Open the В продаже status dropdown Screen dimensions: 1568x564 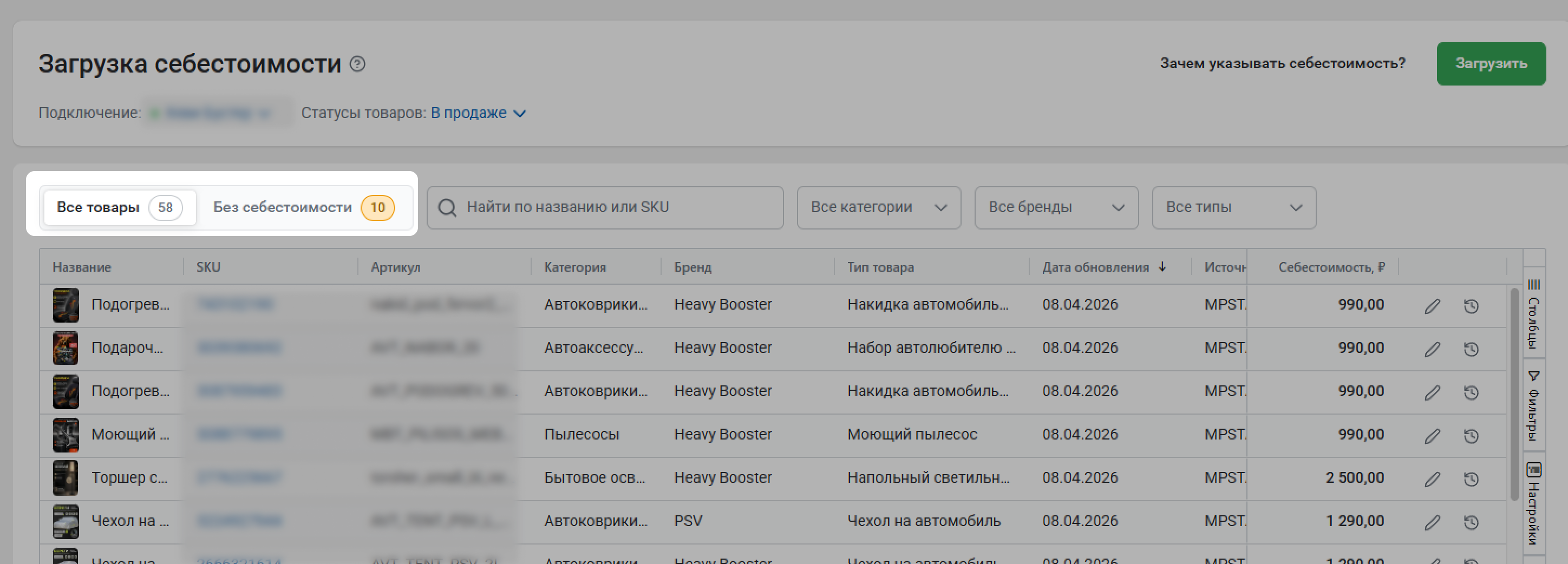pyautogui.click(x=478, y=113)
